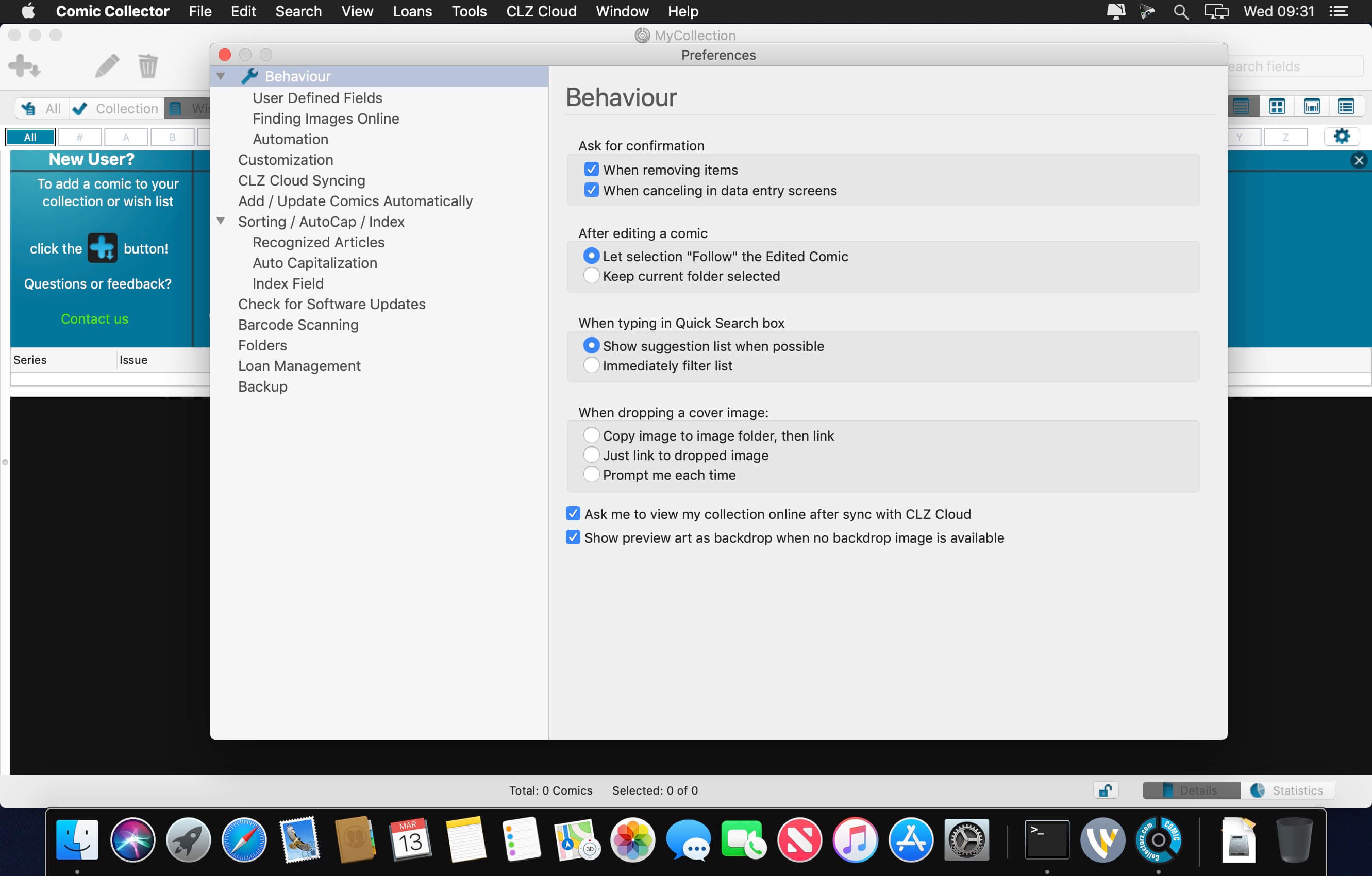Switch to the cover grid view icon

1277,107
